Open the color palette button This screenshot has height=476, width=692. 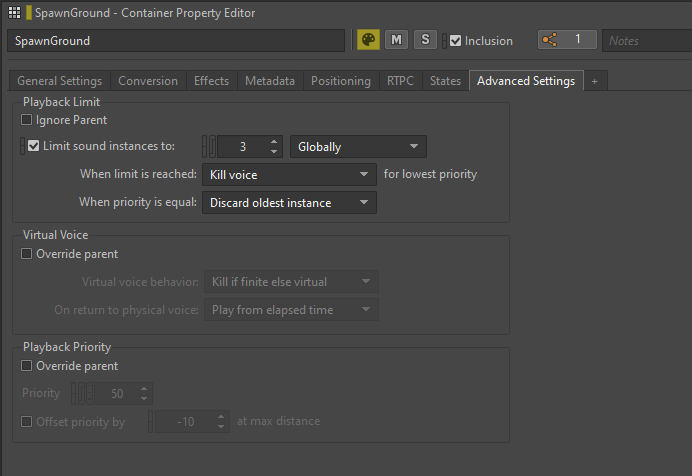click(368, 40)
